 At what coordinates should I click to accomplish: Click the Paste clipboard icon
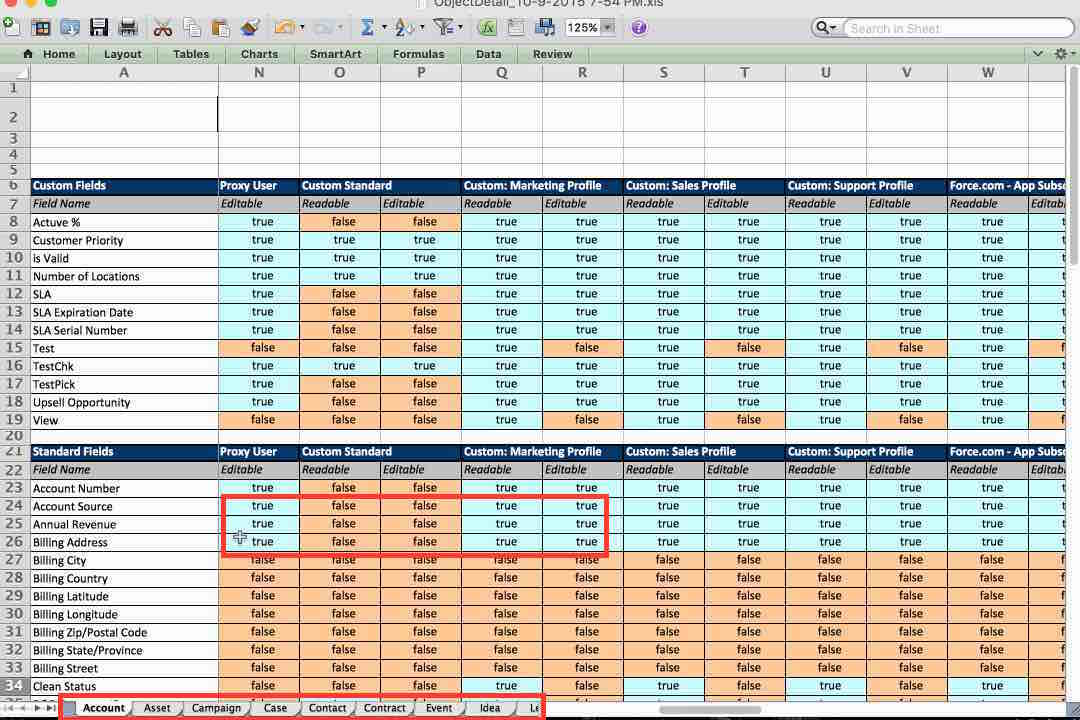pyautogui.click(x=220, y=28)
